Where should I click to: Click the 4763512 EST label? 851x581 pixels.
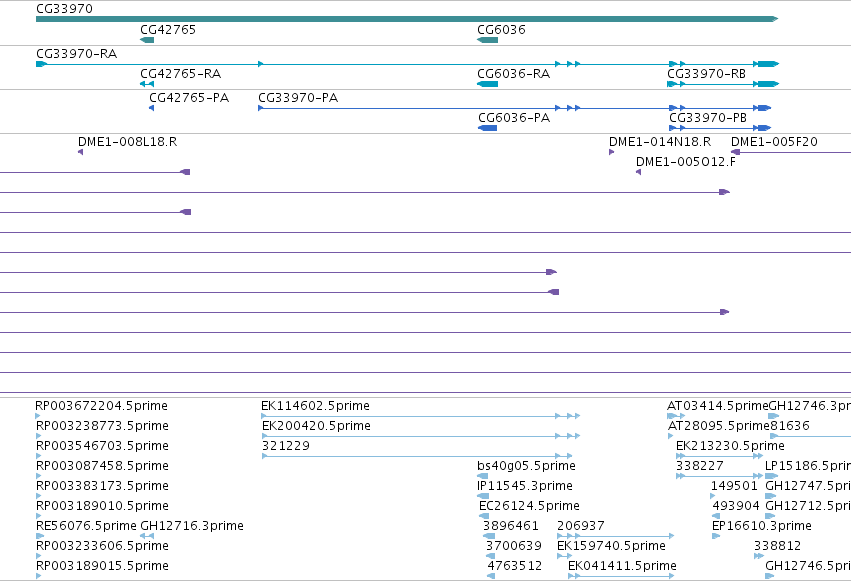pyautogui.click(x=515, y=566)
